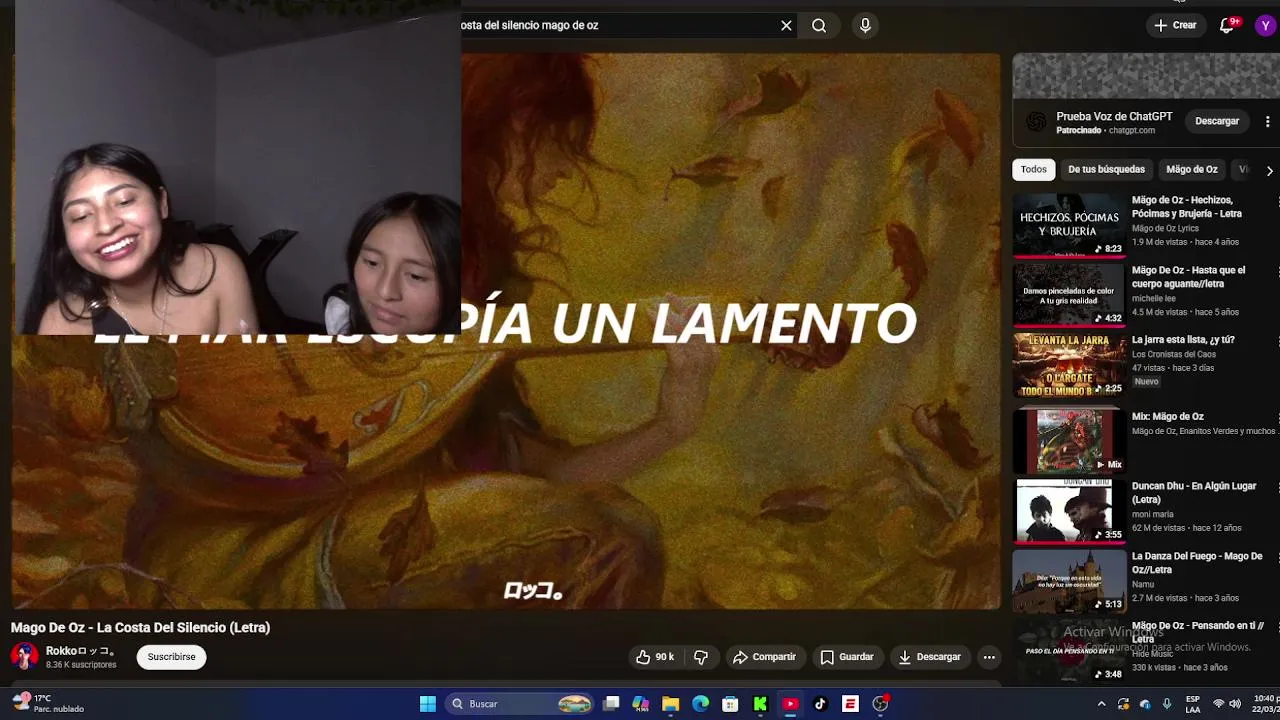Image resolution: width=1280 pixels, height=720 pixels.
Task: Show hidden system tray icons
Action: pyautogui.click(x=1101, y=704)
